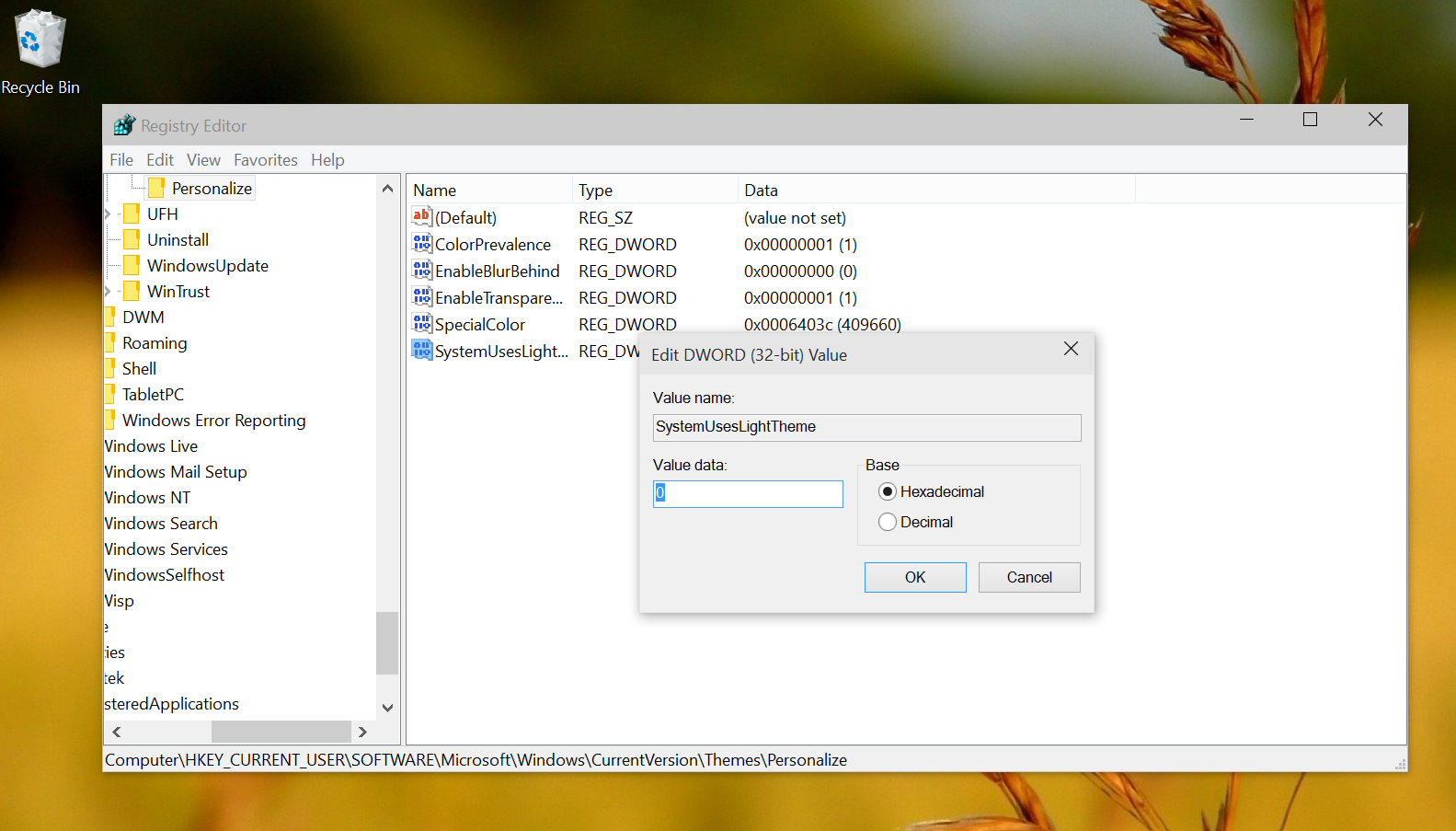The height and width of the screenshot is (831, 1456).
Task: Click the tree vertical scrollbar up arrow
Action: tap(387, 188)
